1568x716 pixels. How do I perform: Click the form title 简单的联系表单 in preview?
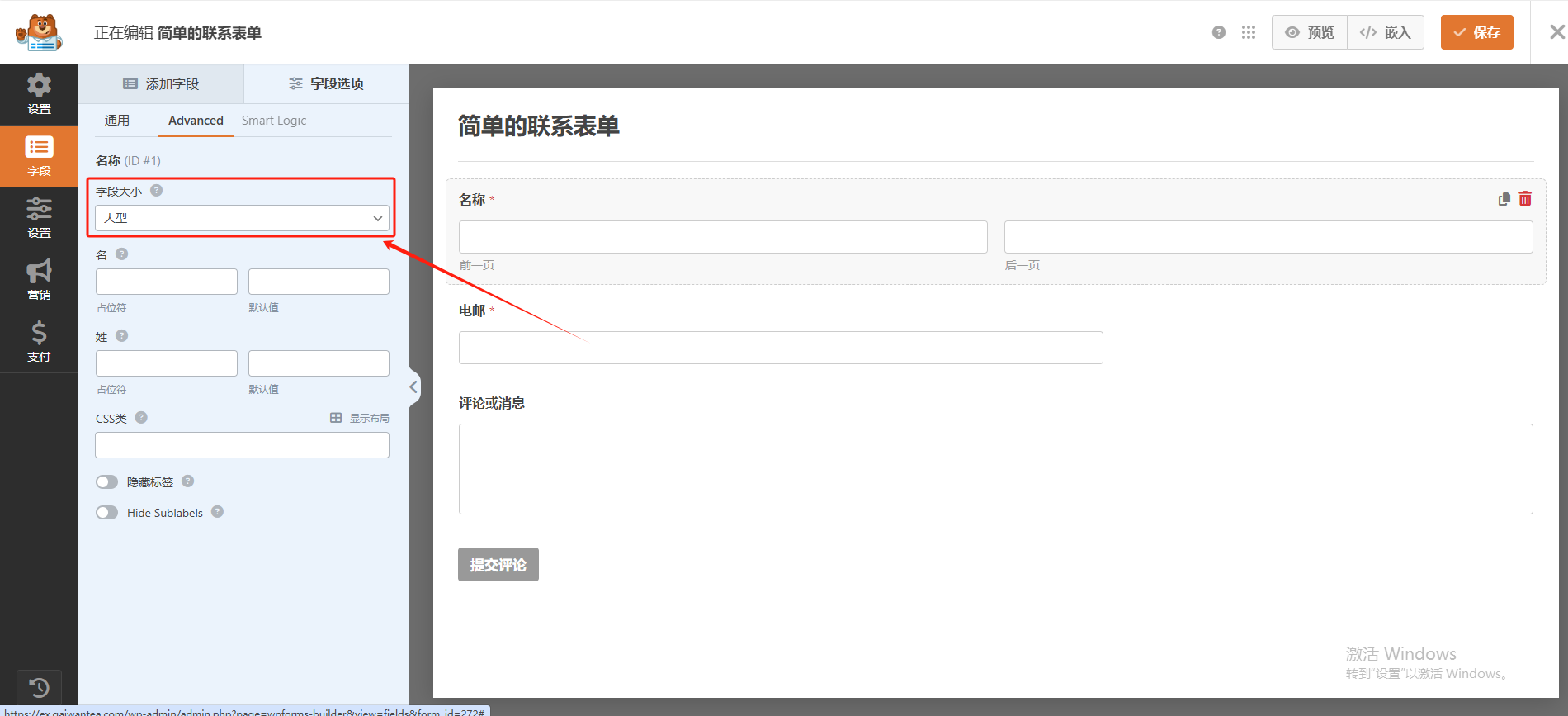pyautogui.click(x=539, y=126)
